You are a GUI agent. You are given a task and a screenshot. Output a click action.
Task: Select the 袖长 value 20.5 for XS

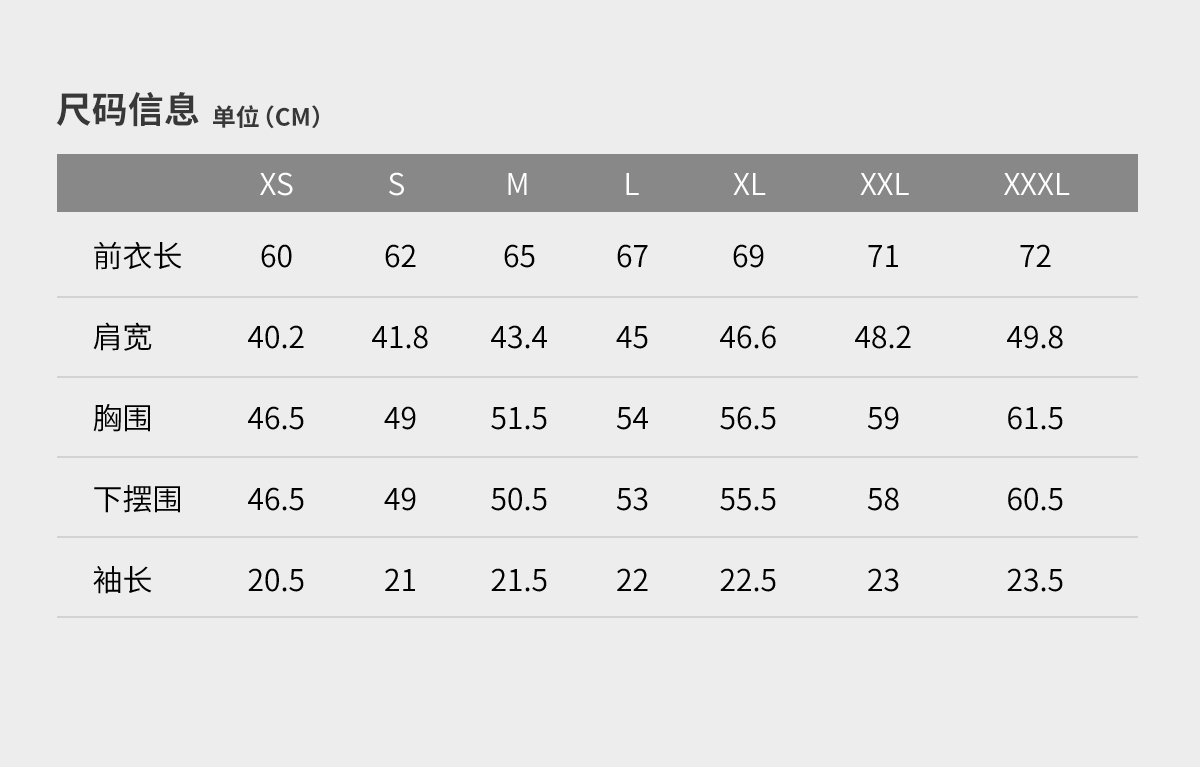click(x=276, y=579)
